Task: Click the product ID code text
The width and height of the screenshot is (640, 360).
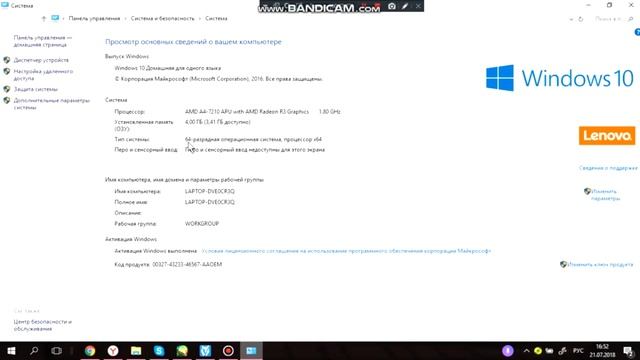Action: 187,264
